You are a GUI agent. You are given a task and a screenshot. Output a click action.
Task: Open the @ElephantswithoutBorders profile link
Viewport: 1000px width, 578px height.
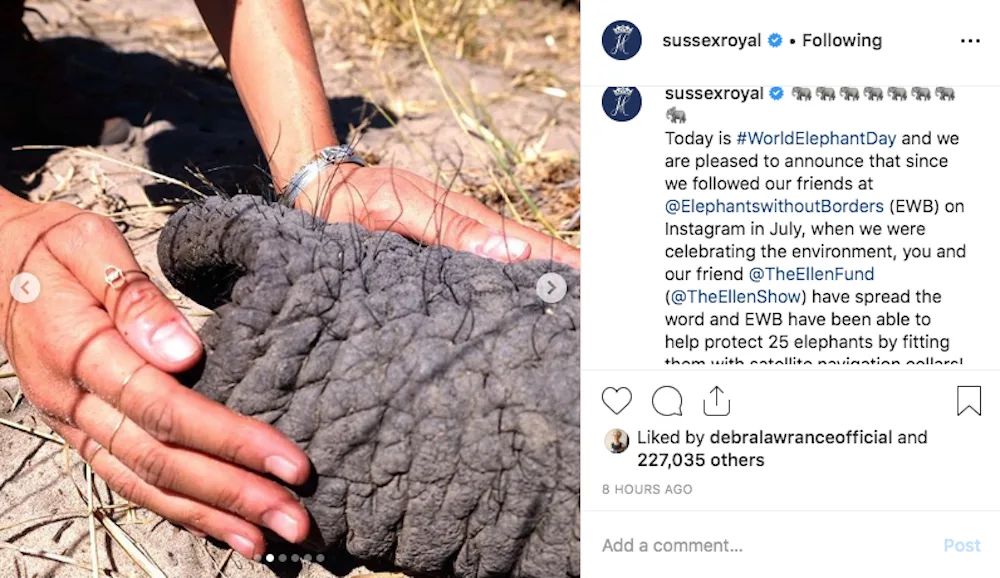click(x=774, y=206)
